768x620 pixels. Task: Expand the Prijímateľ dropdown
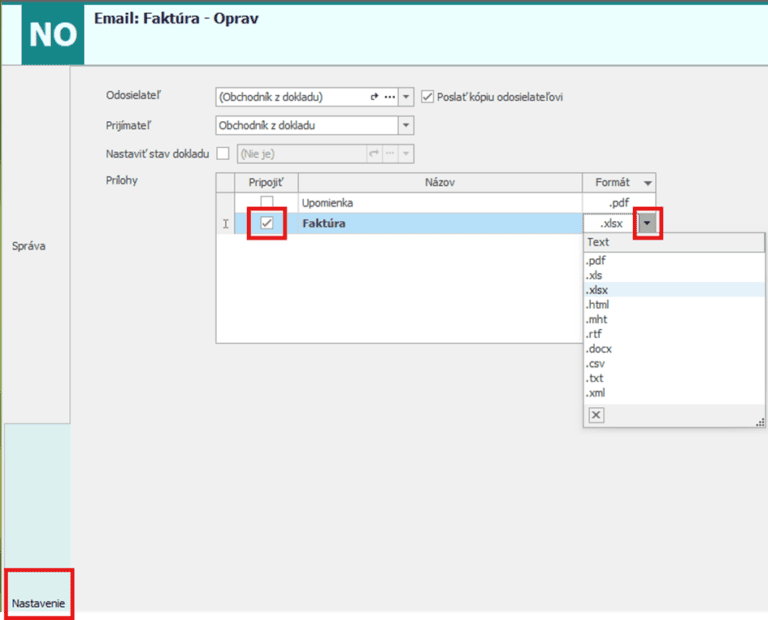405,126
